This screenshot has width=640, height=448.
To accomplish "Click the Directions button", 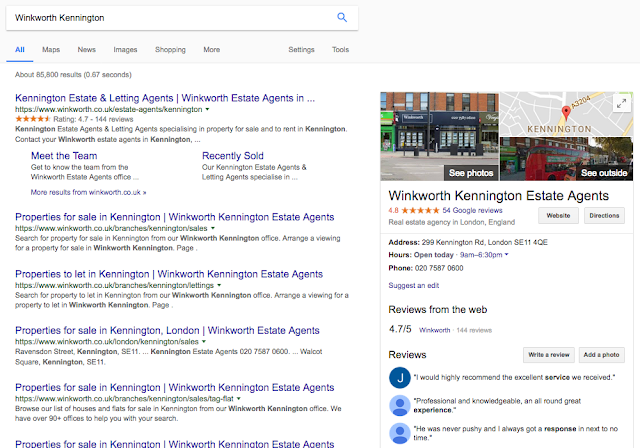I will click(x=604, y=215).
